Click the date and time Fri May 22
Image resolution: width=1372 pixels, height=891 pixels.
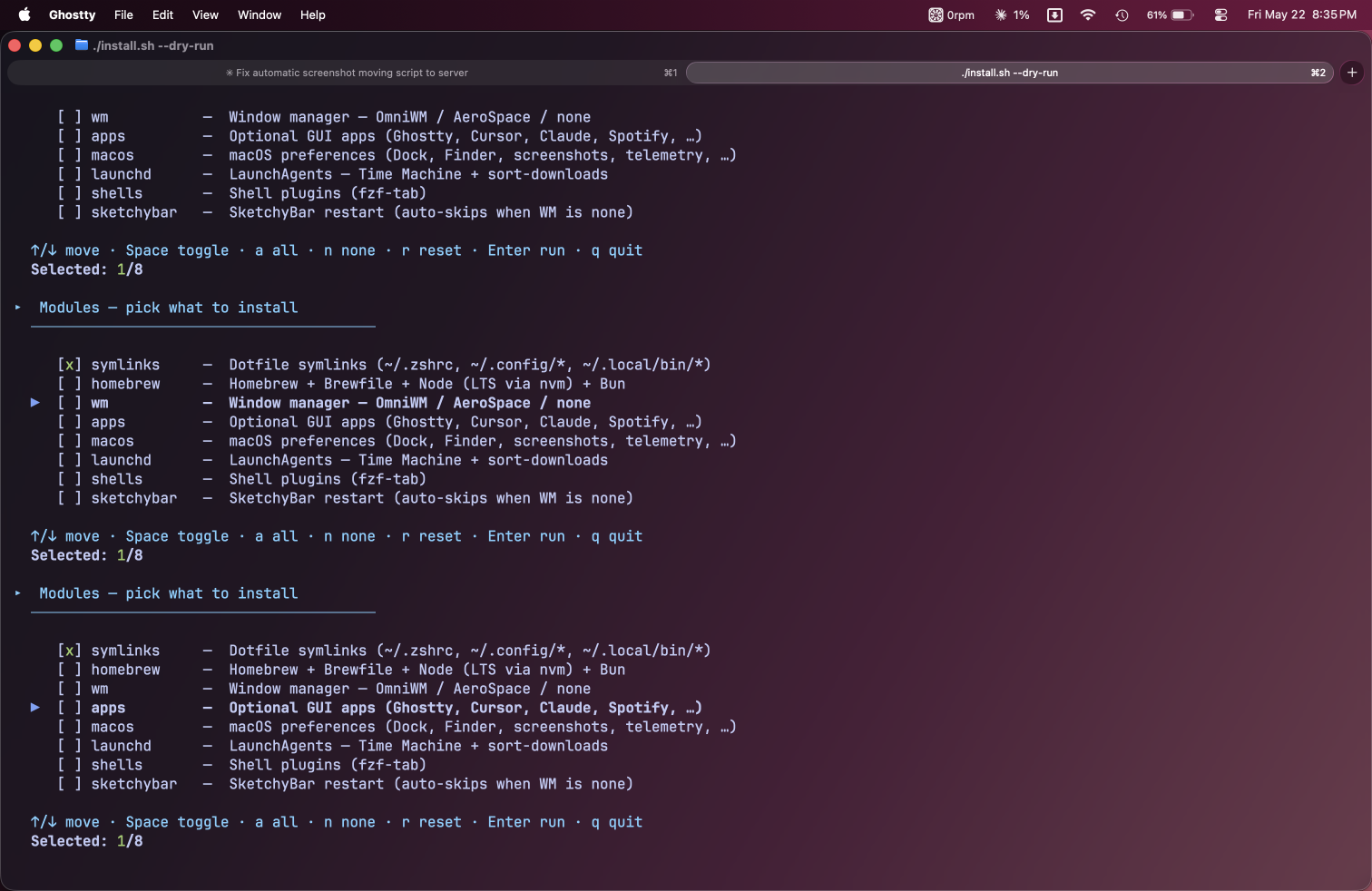click(1302, 15)
